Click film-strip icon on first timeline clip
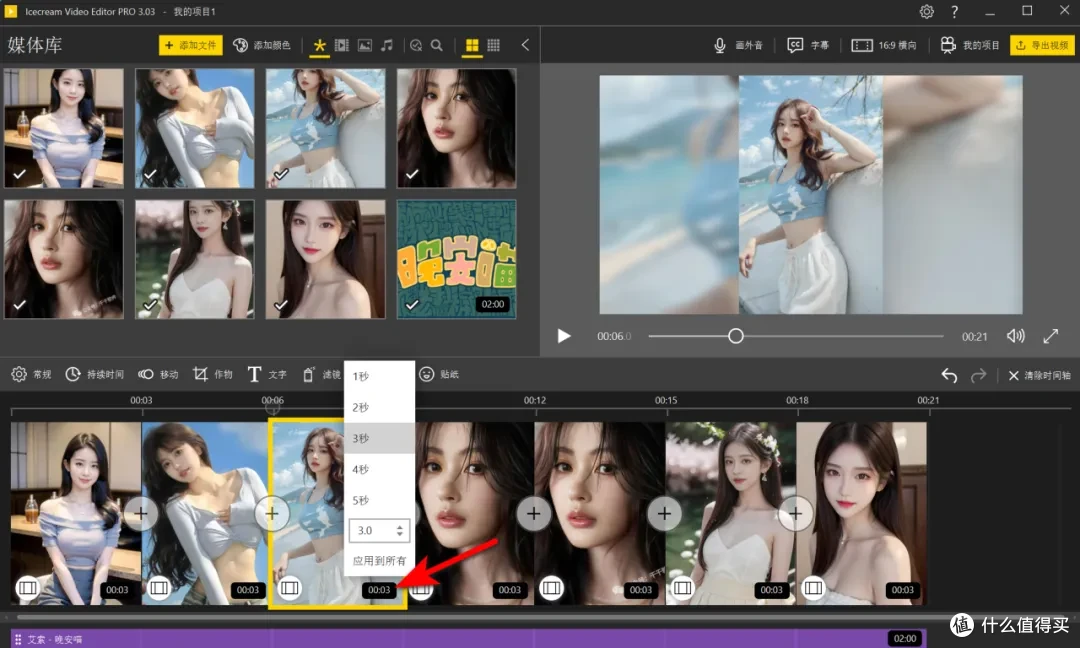1080x648 pixels. coord(28,587)
